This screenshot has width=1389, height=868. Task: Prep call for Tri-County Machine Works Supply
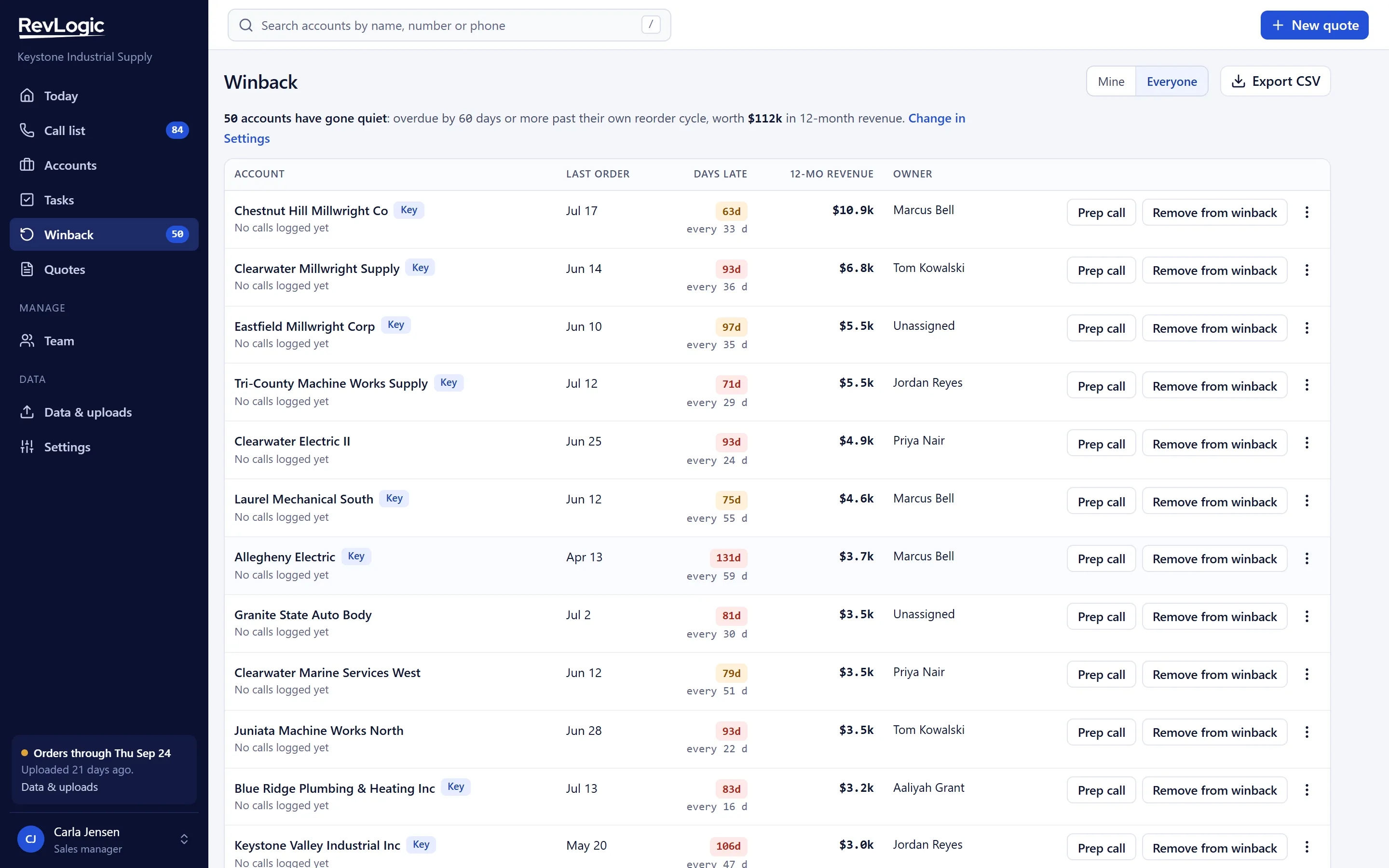(x=1101, y=386)
